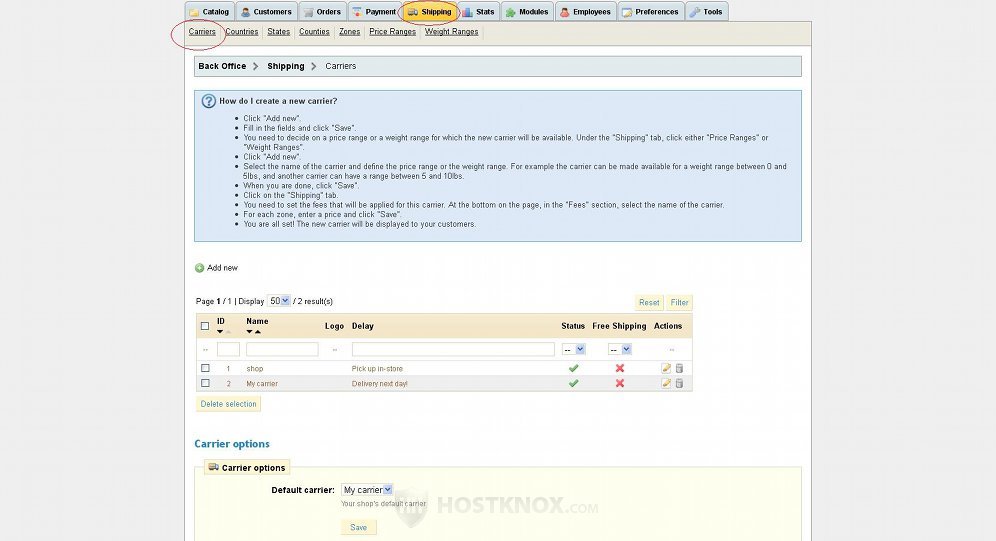Sort by Name ascending arrow

(258, 332)
